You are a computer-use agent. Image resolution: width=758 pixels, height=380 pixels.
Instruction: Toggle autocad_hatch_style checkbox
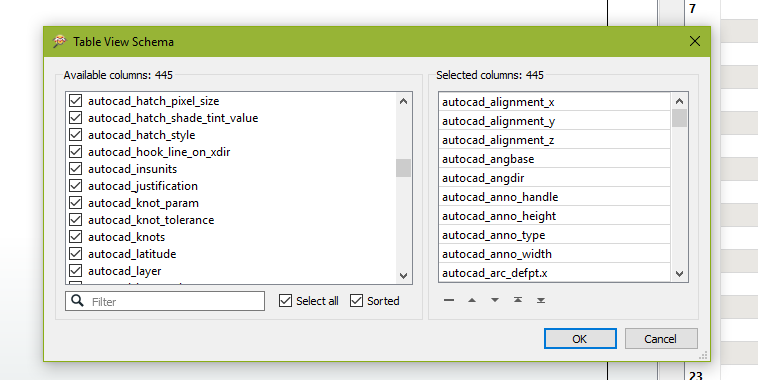pos(75,134)
